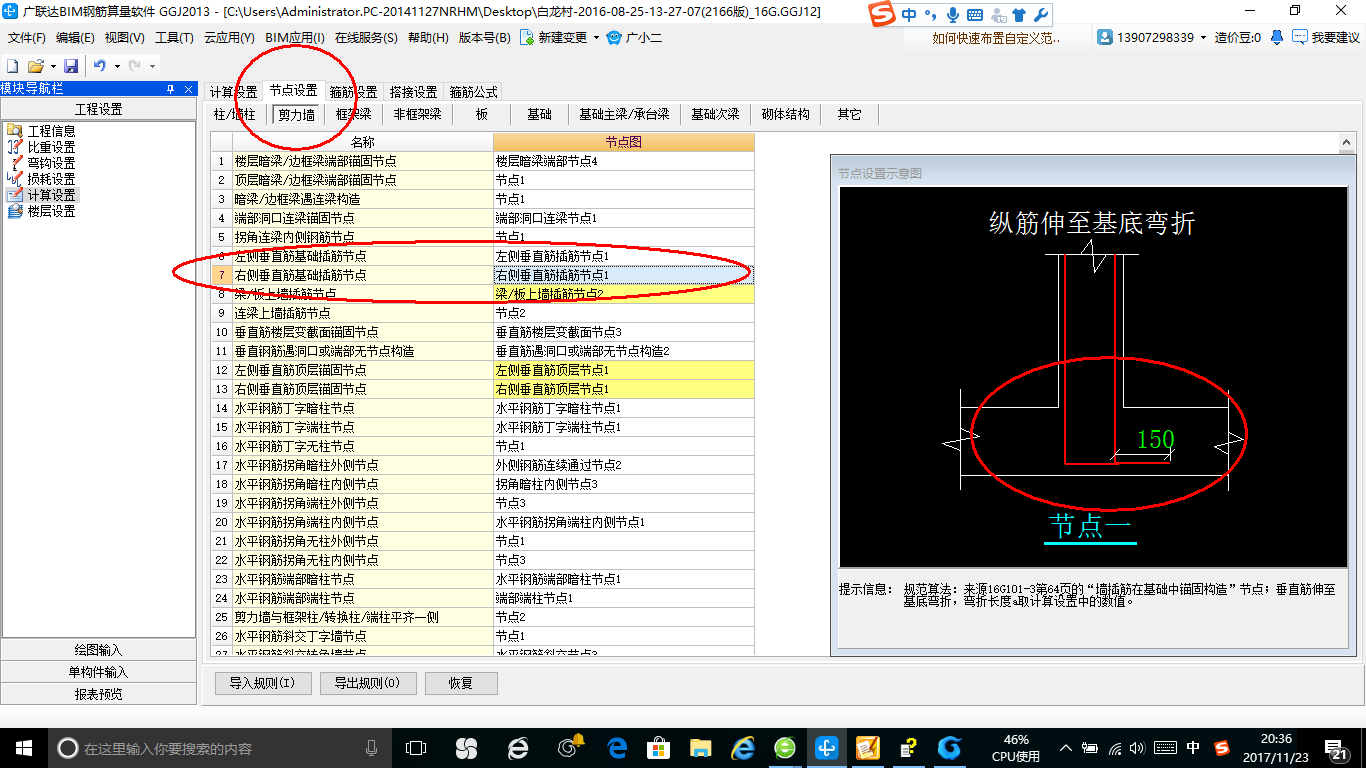Click the 恢复 button
1366x768 pixels.
(x=461, y=684)
